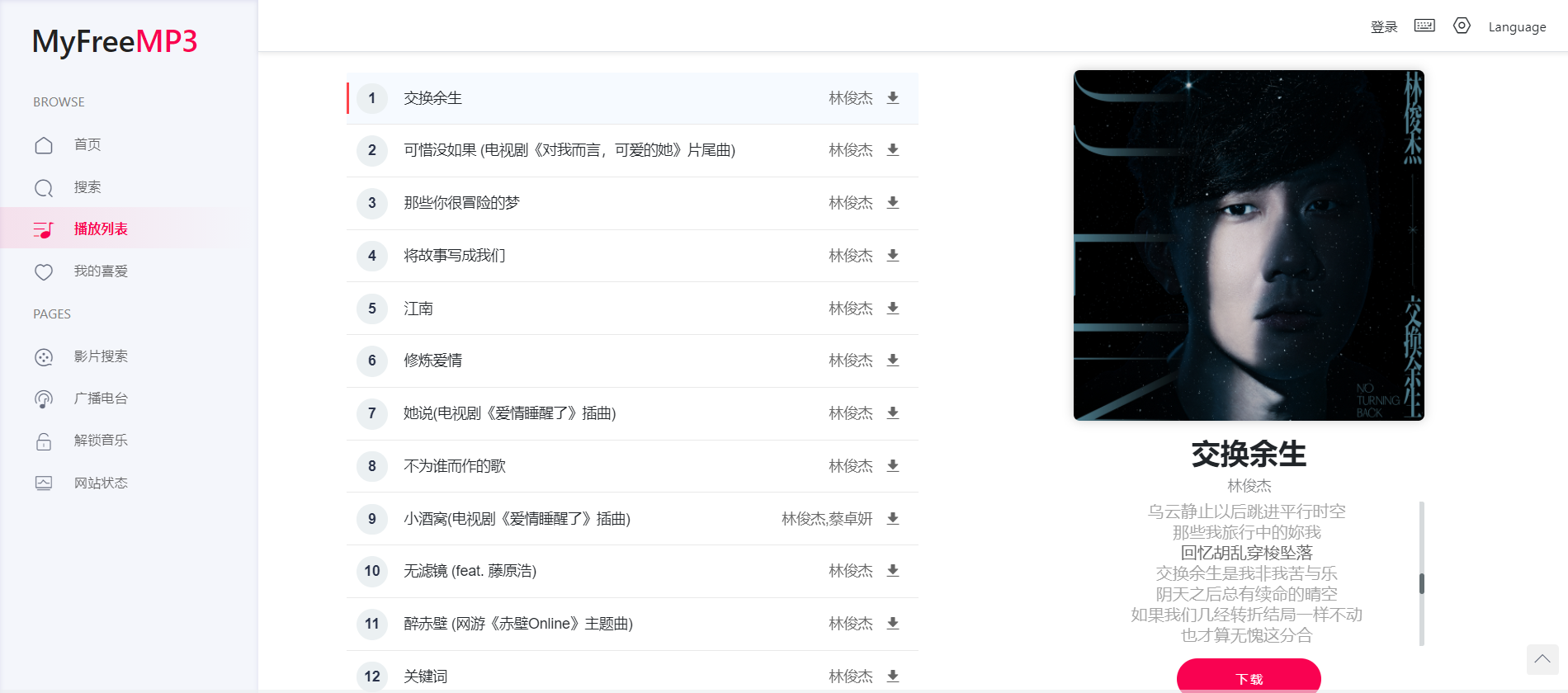Click the heart icon beside 我的喜爱
The height and width of the screenshot is (693, 1568).
pyautogui.click(x=44, y=272)
